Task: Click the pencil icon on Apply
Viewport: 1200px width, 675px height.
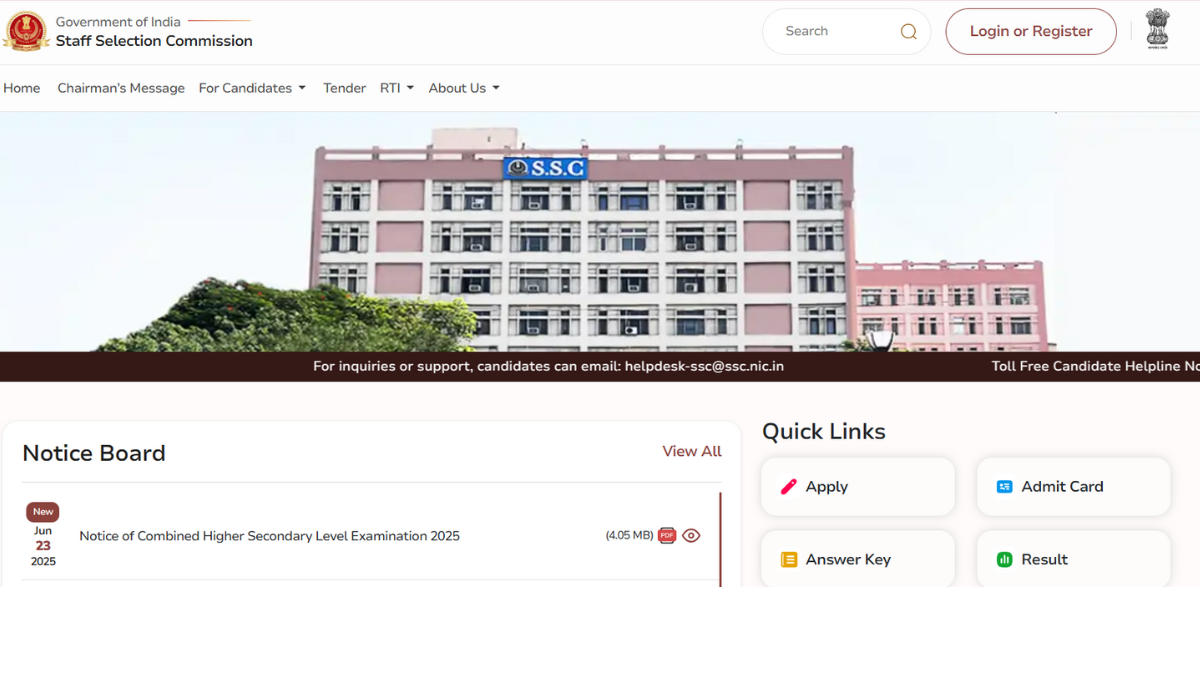Action: [x=789, y=487]
